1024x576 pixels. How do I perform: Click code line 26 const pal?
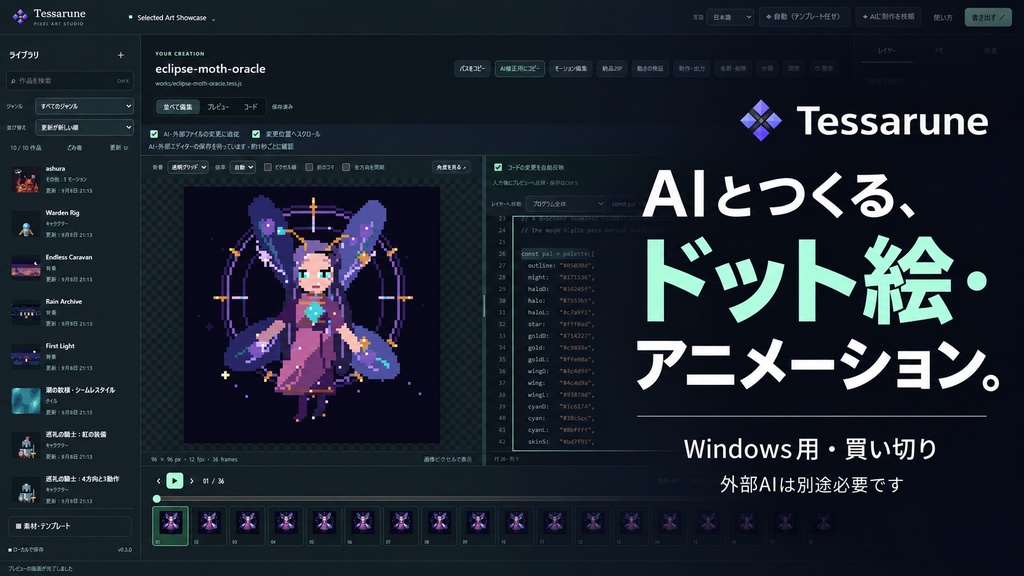click(x=558, y=253)
